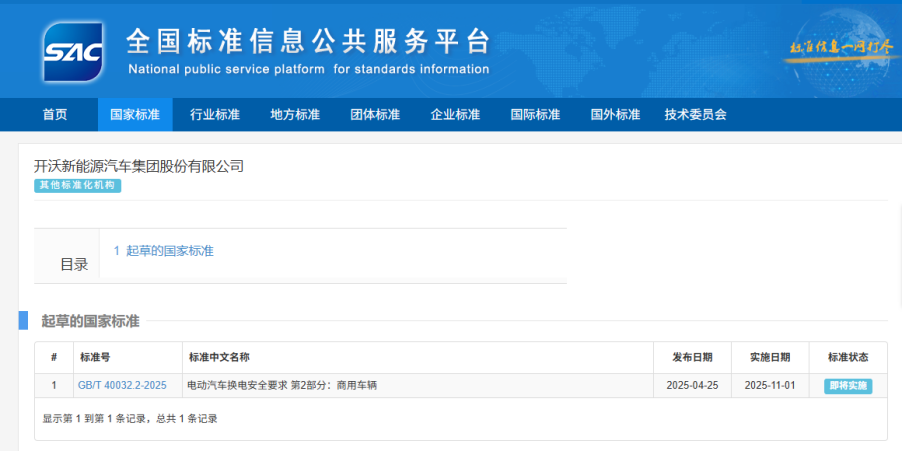Open the 地方标准 tab

295,114
